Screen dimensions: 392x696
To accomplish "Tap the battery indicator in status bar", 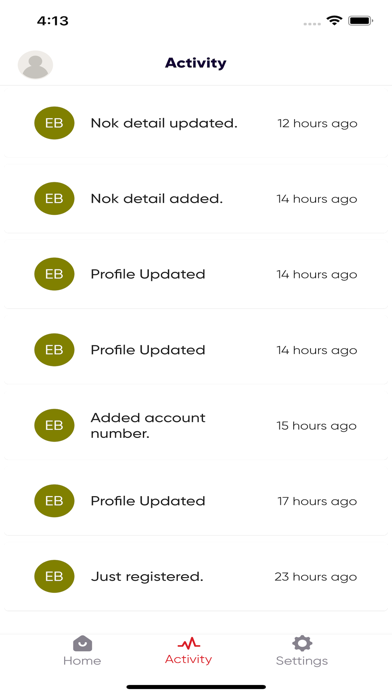I will pyautogui.click(x=360, y=20).
